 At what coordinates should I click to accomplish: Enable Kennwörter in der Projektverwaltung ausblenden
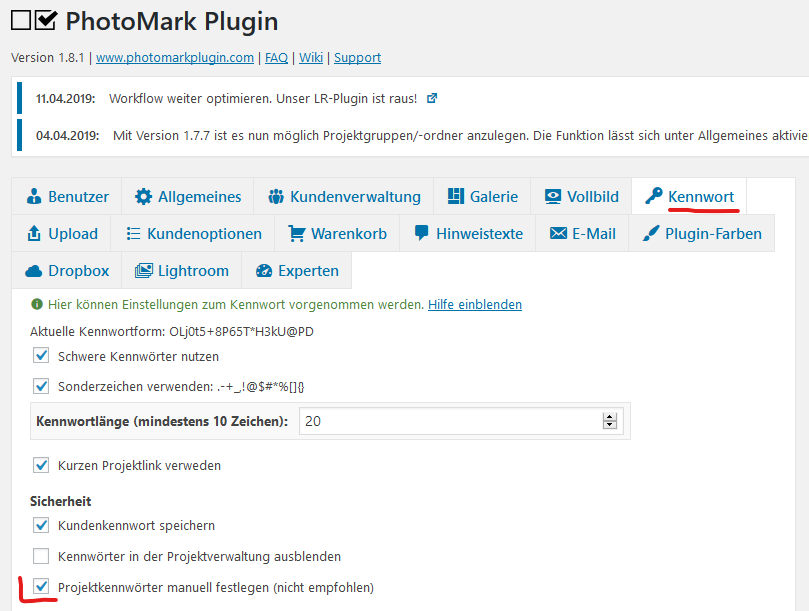click(41, 556)
